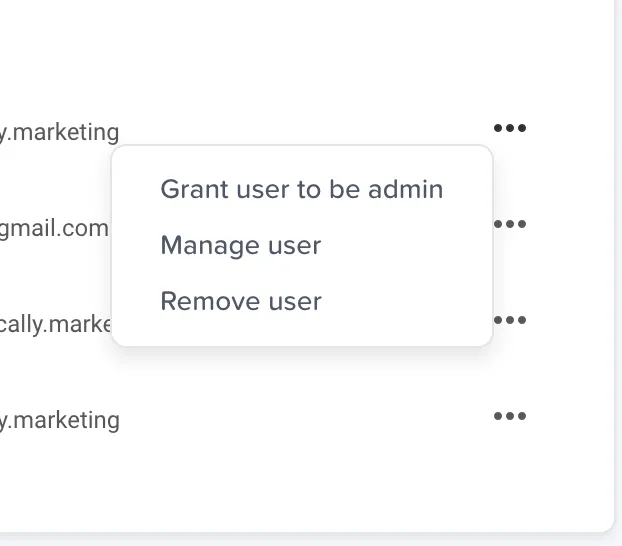Click empty padding above Grant user entry in menu

(x=300, y=157)
